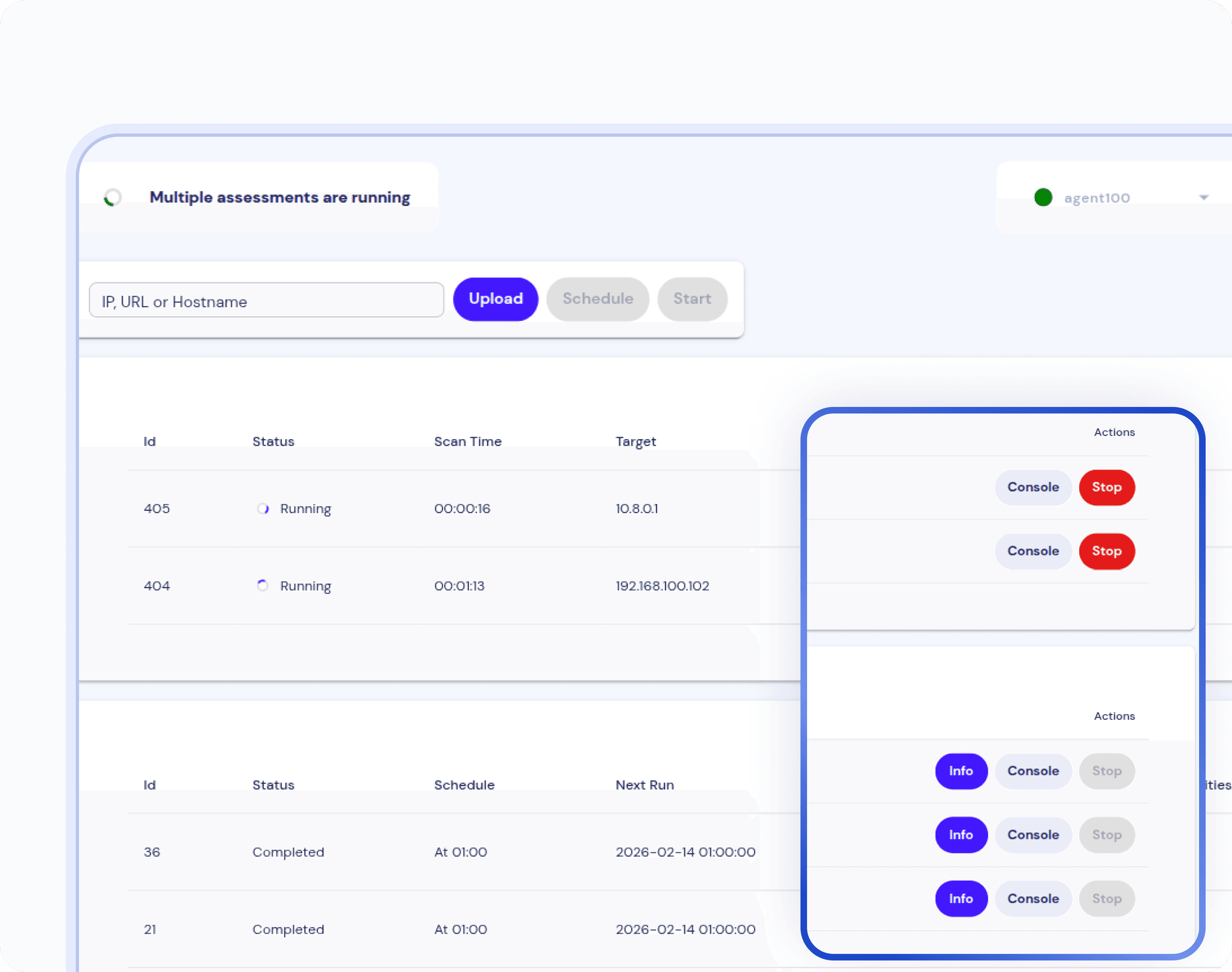
Task: Click the Start button
Action: point(692,299)
